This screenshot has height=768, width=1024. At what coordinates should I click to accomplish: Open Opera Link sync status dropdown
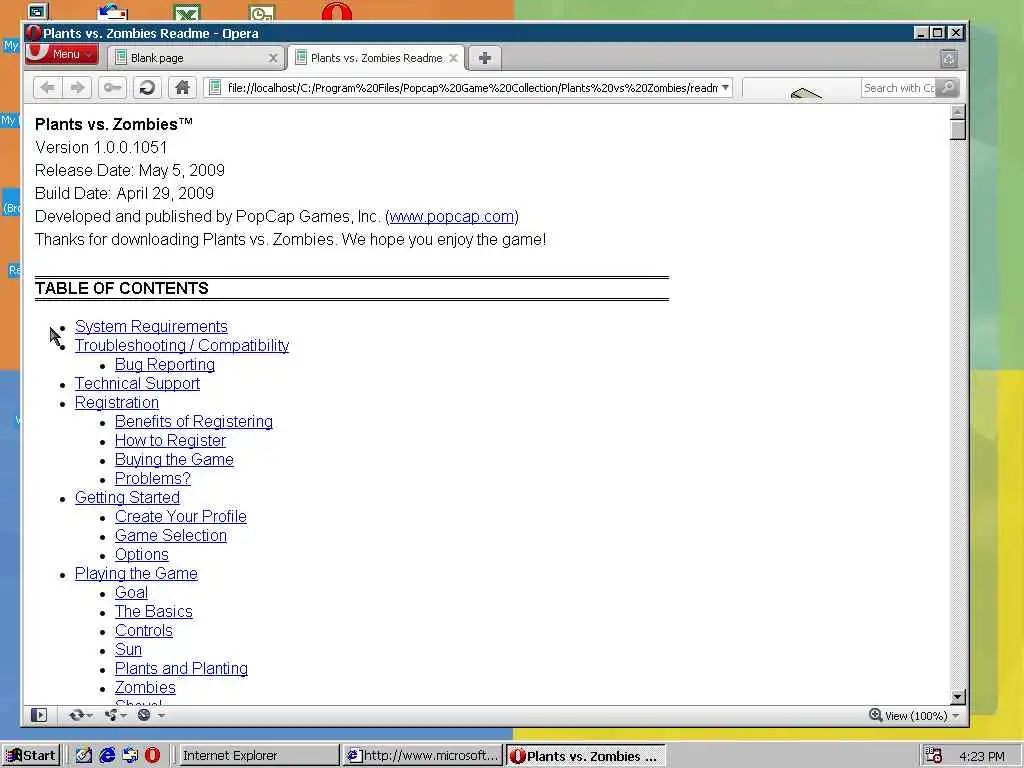[81, 715]
